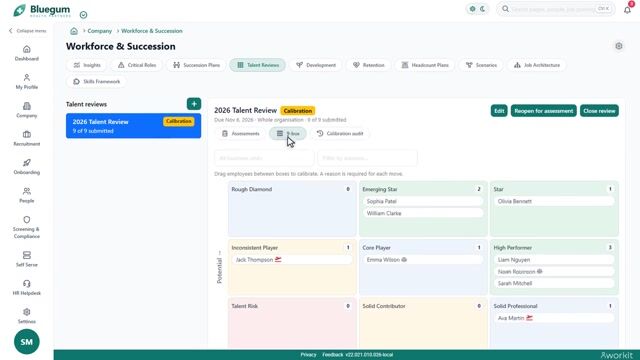Select Sophia Patel employee card
Screen dimensions: 640x360
(422, 201)
